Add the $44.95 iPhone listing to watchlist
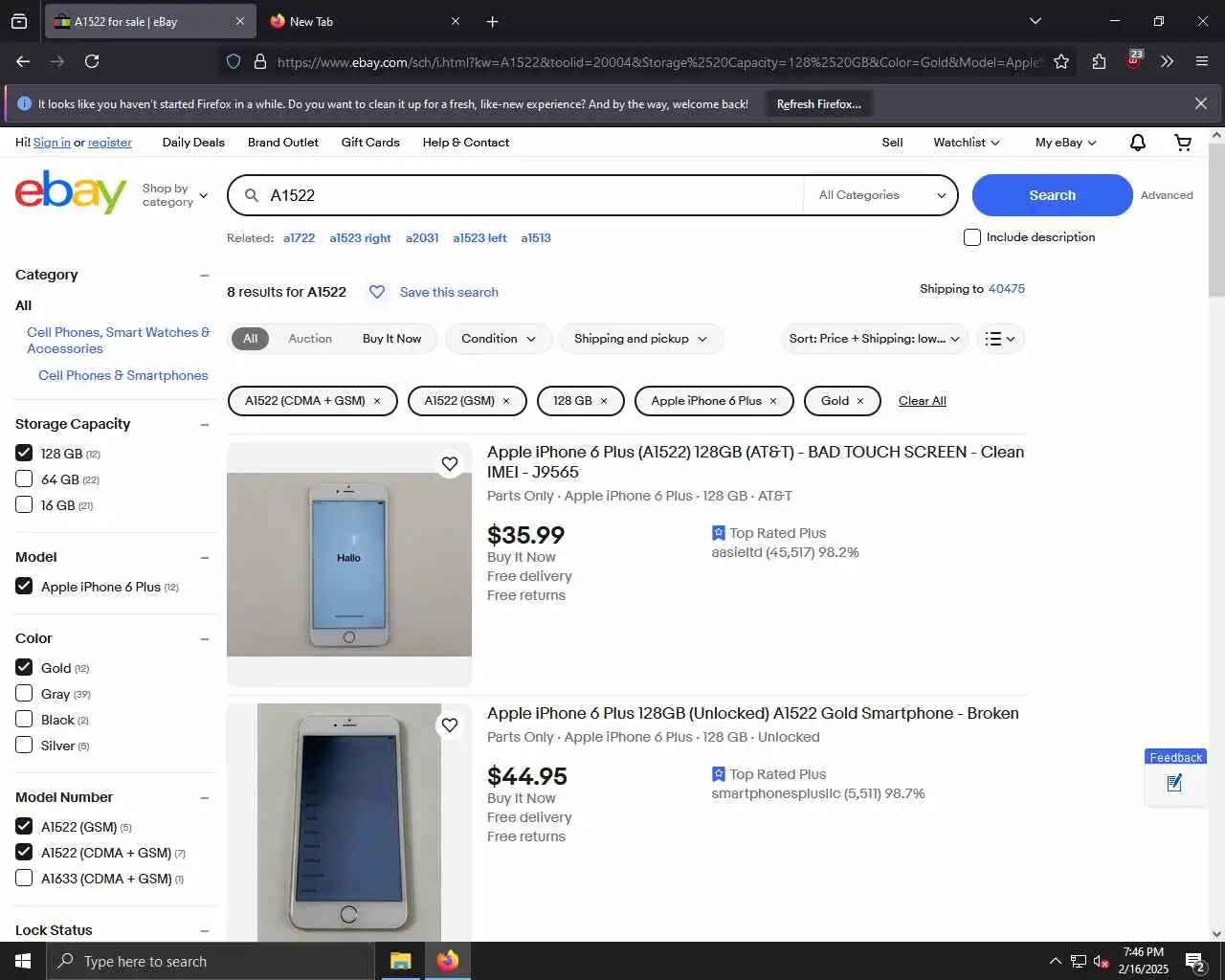Viewport: 1225px width, 980px height. point(450,725)
